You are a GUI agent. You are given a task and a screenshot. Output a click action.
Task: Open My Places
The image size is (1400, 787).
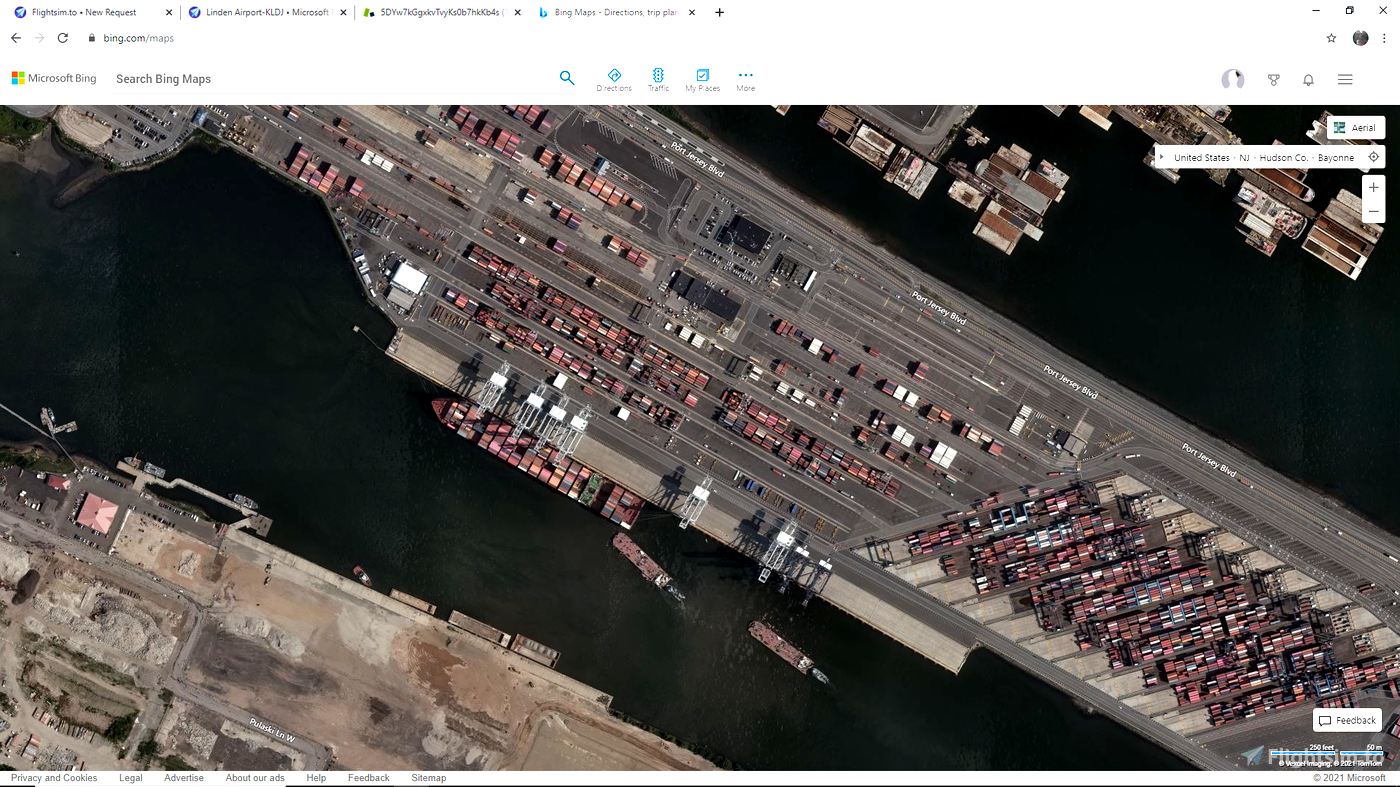point(702,80)
